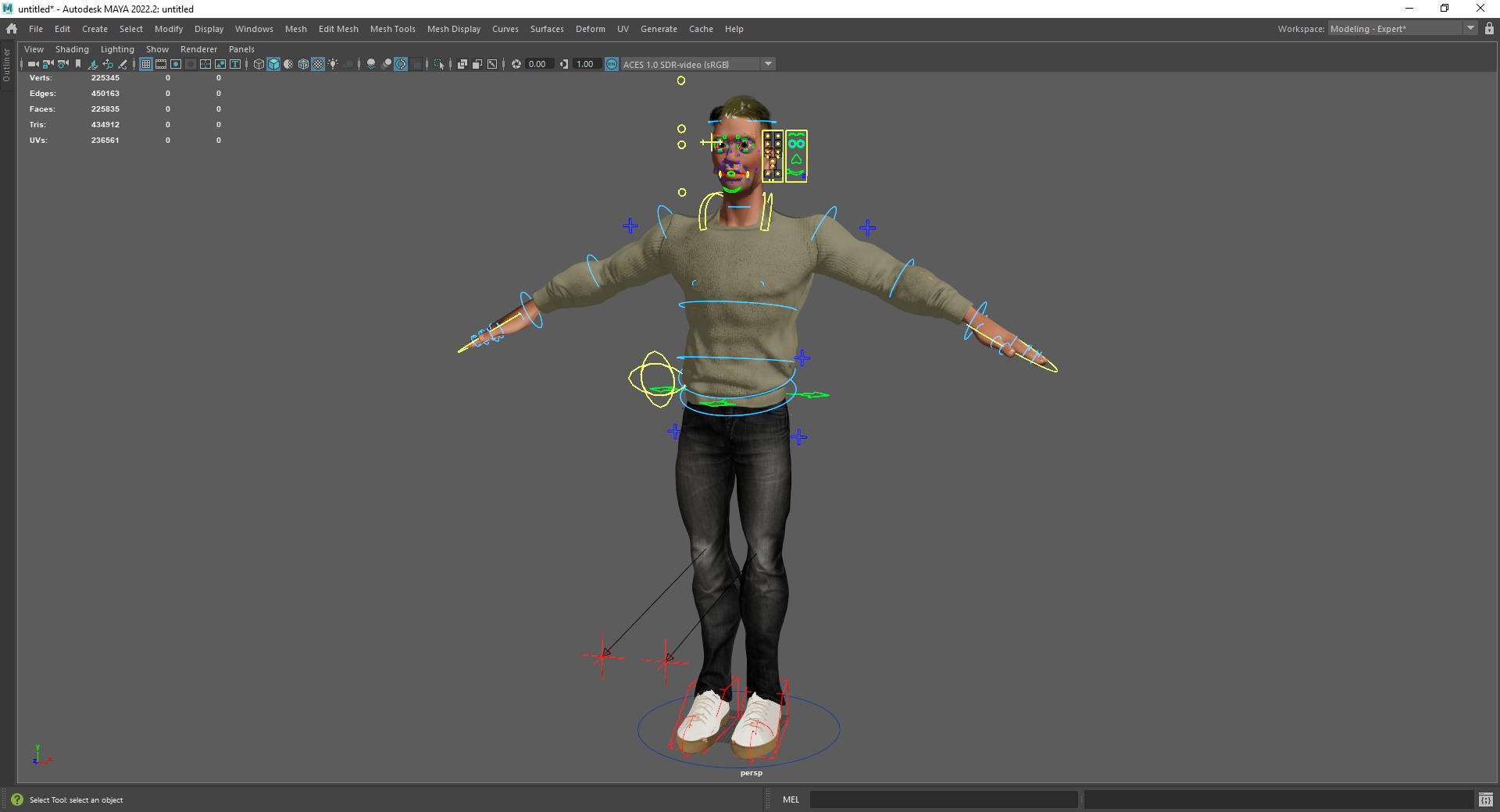Click the wireframe cube shading icon
Viewport: 1500px width, 812px height.
coord(259,64)
